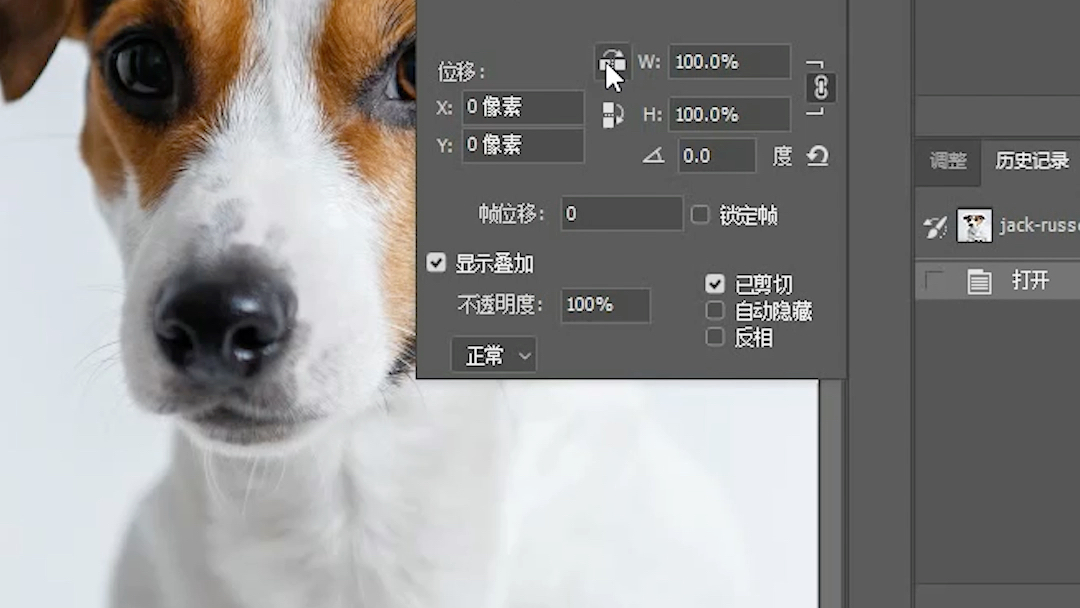Enable the 锁定帧 checkbox

point(701,215)
